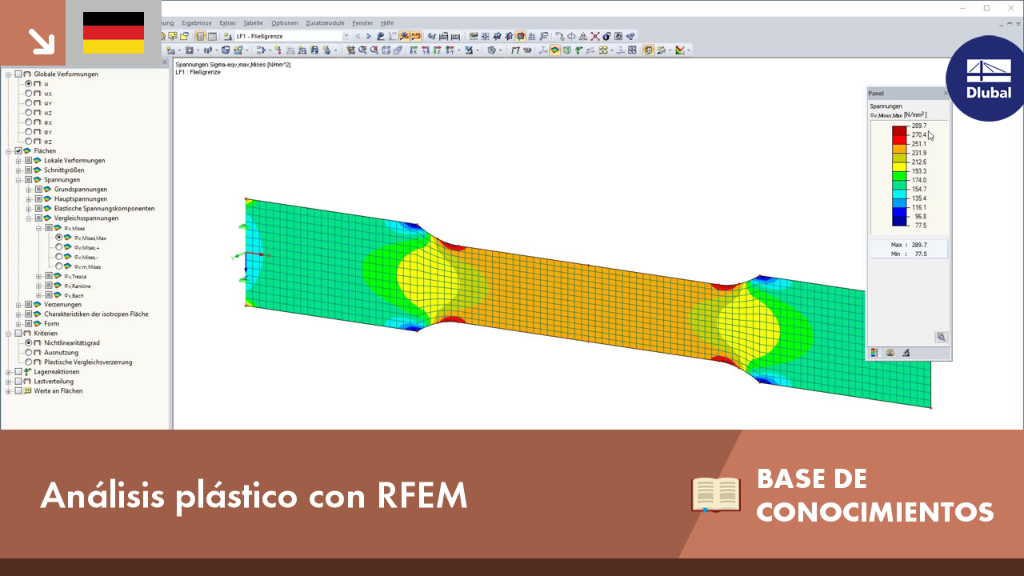Toggle the highlighted surface results display icon
The height and width of the screenshot is (576, 1024).
(554, 50)
